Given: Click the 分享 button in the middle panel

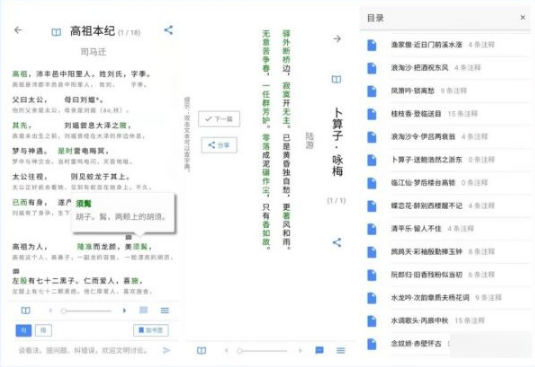Looking at the screenshot, I should point(219,145).
